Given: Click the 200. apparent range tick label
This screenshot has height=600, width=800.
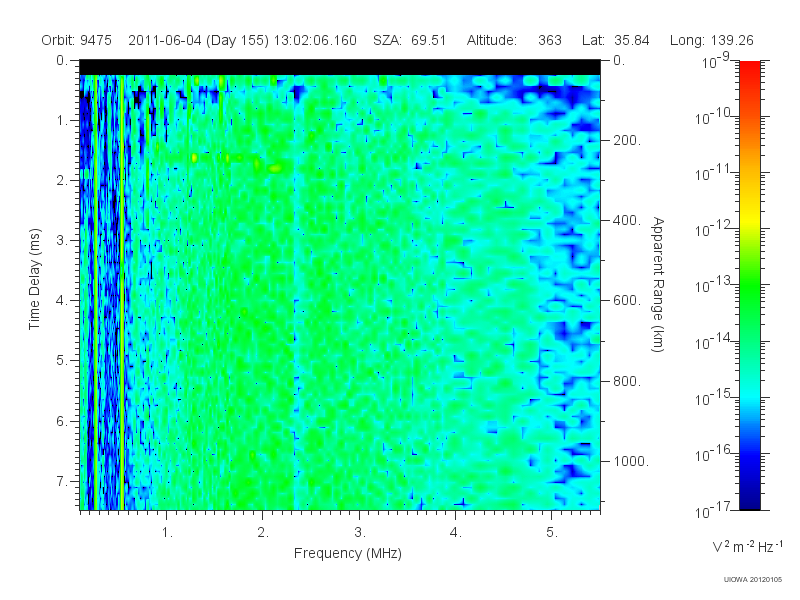Looking at the screenshot, I should point(627,140).
